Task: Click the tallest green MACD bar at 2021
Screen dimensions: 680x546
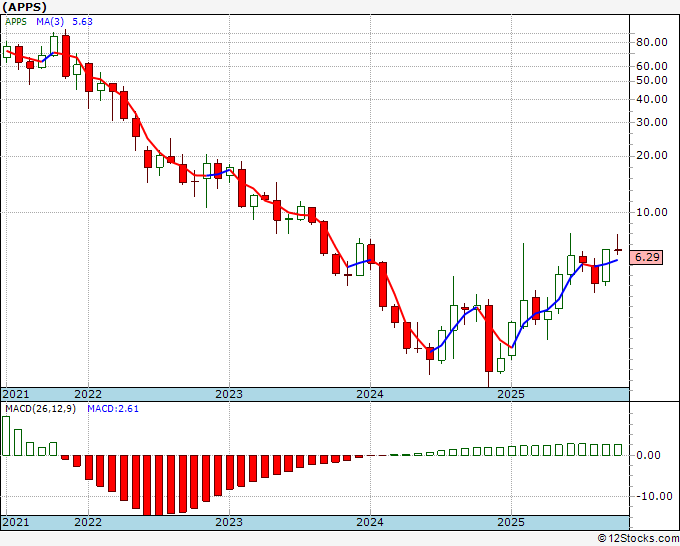Action: [x=6, y=436]
